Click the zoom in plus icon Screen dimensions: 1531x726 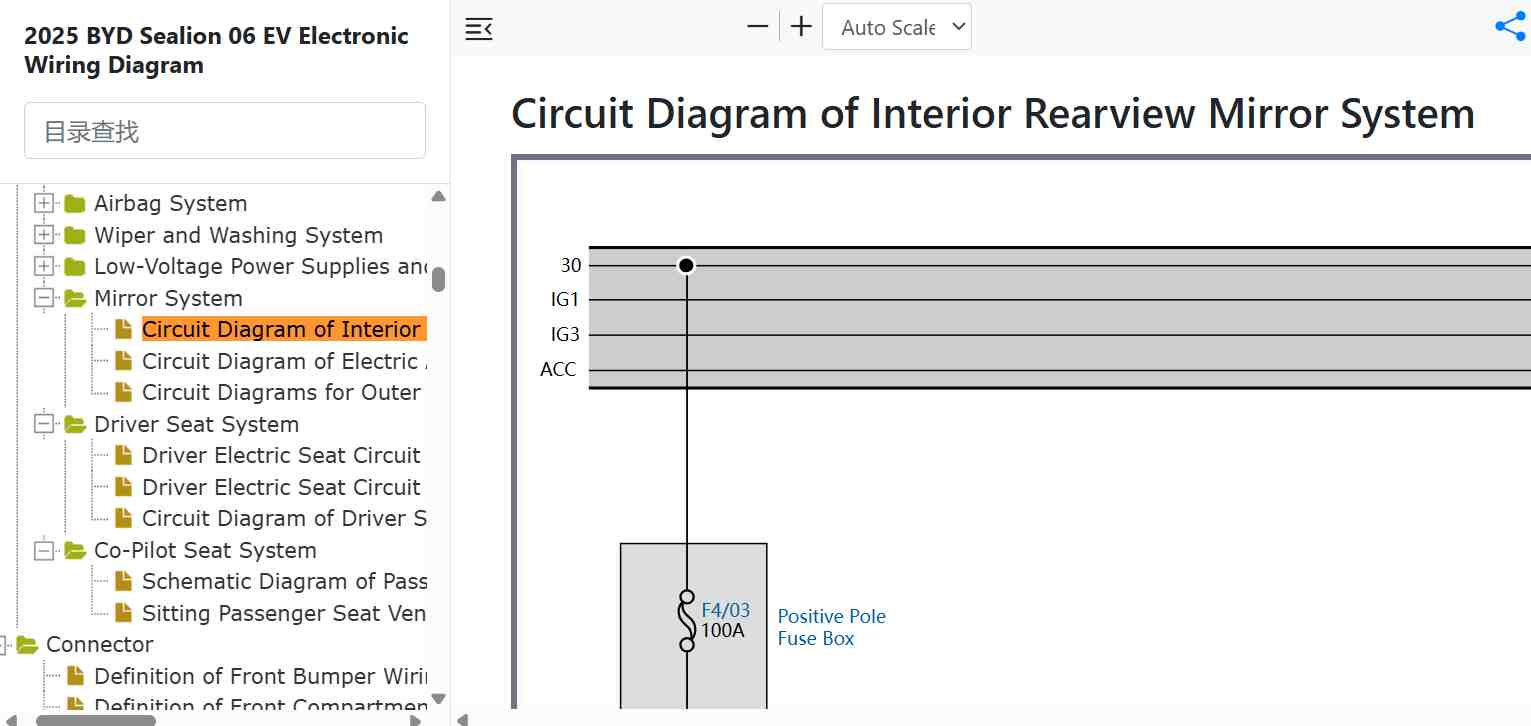click(801, 26)
